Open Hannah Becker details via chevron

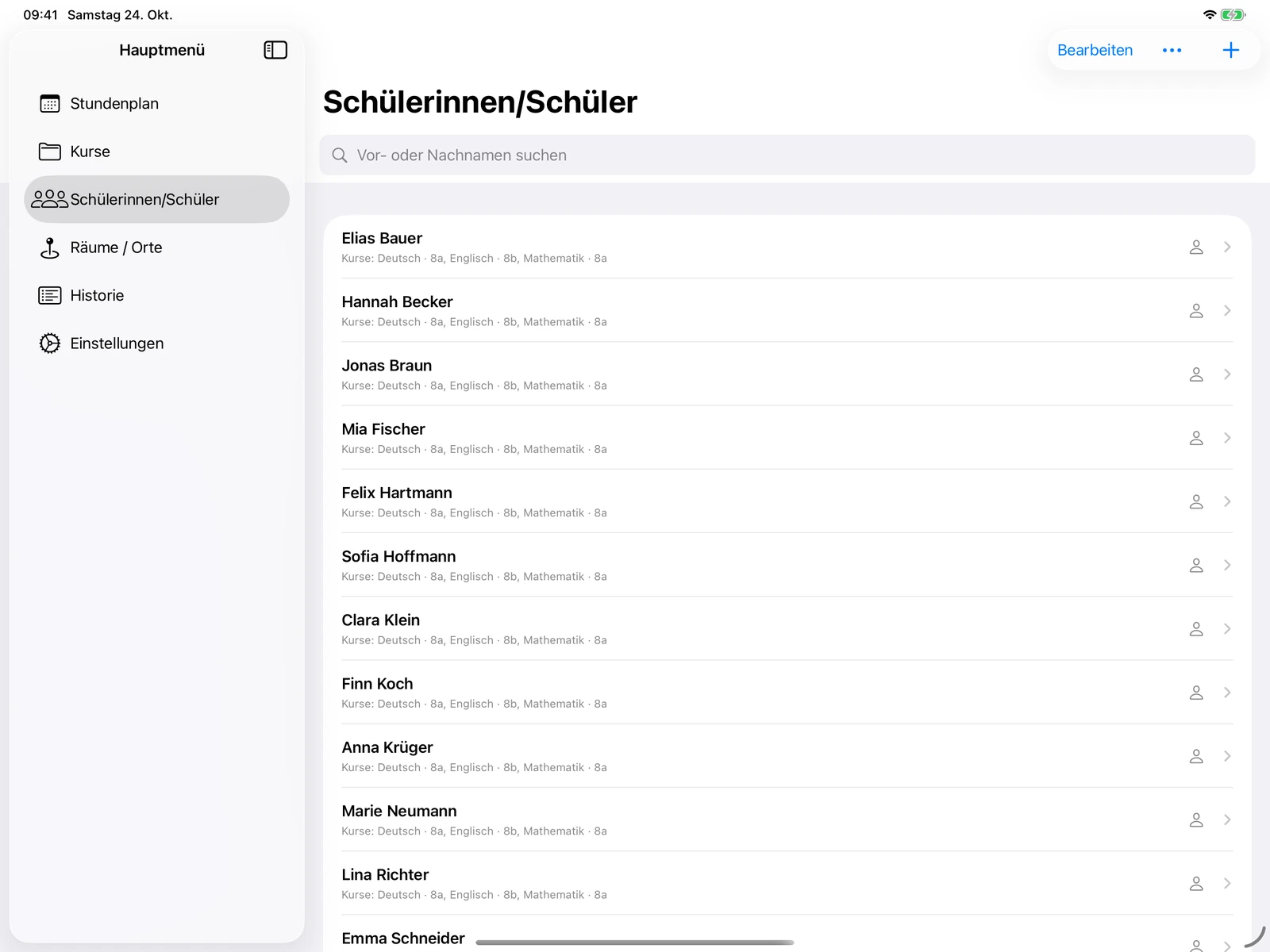pyautogui.click(x=1227, y=310)
